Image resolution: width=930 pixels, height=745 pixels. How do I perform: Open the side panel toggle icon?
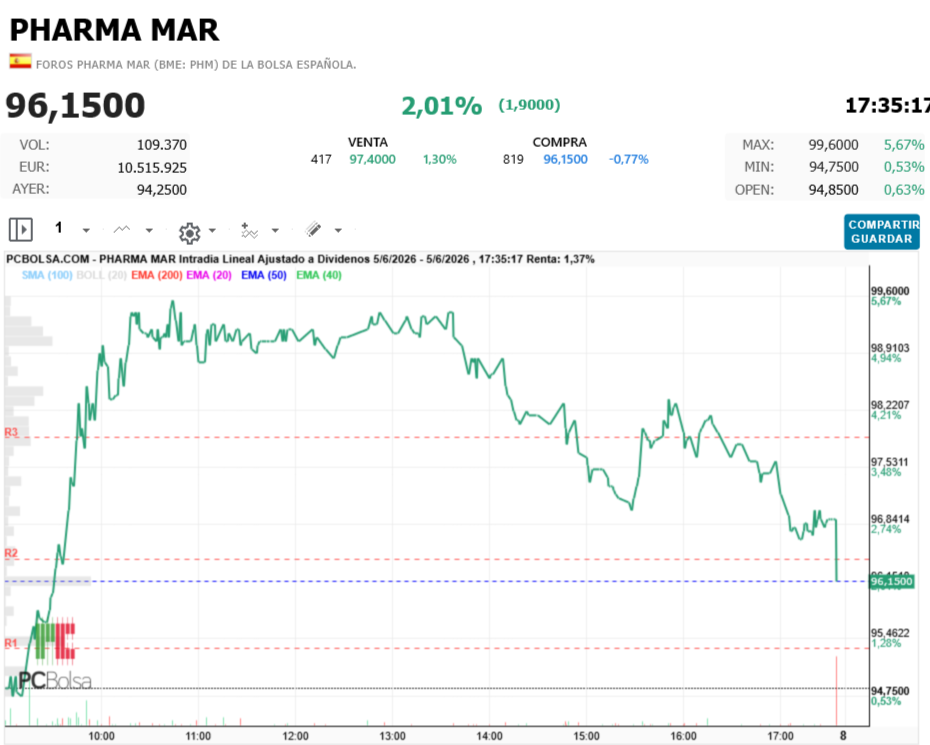(21, 230)
